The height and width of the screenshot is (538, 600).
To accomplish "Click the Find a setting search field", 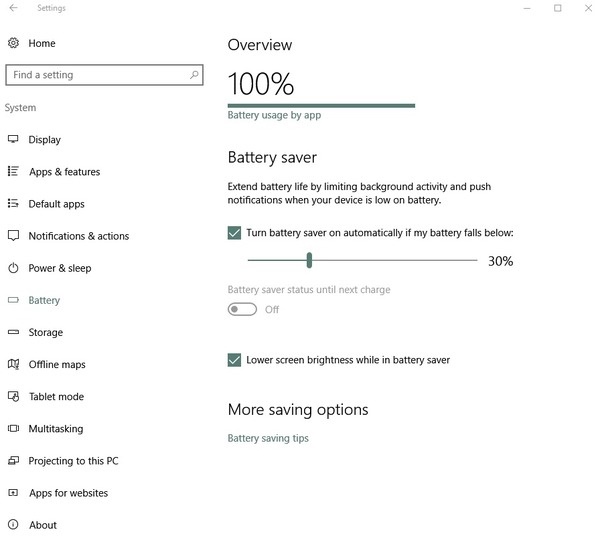I will click(104, 75).
